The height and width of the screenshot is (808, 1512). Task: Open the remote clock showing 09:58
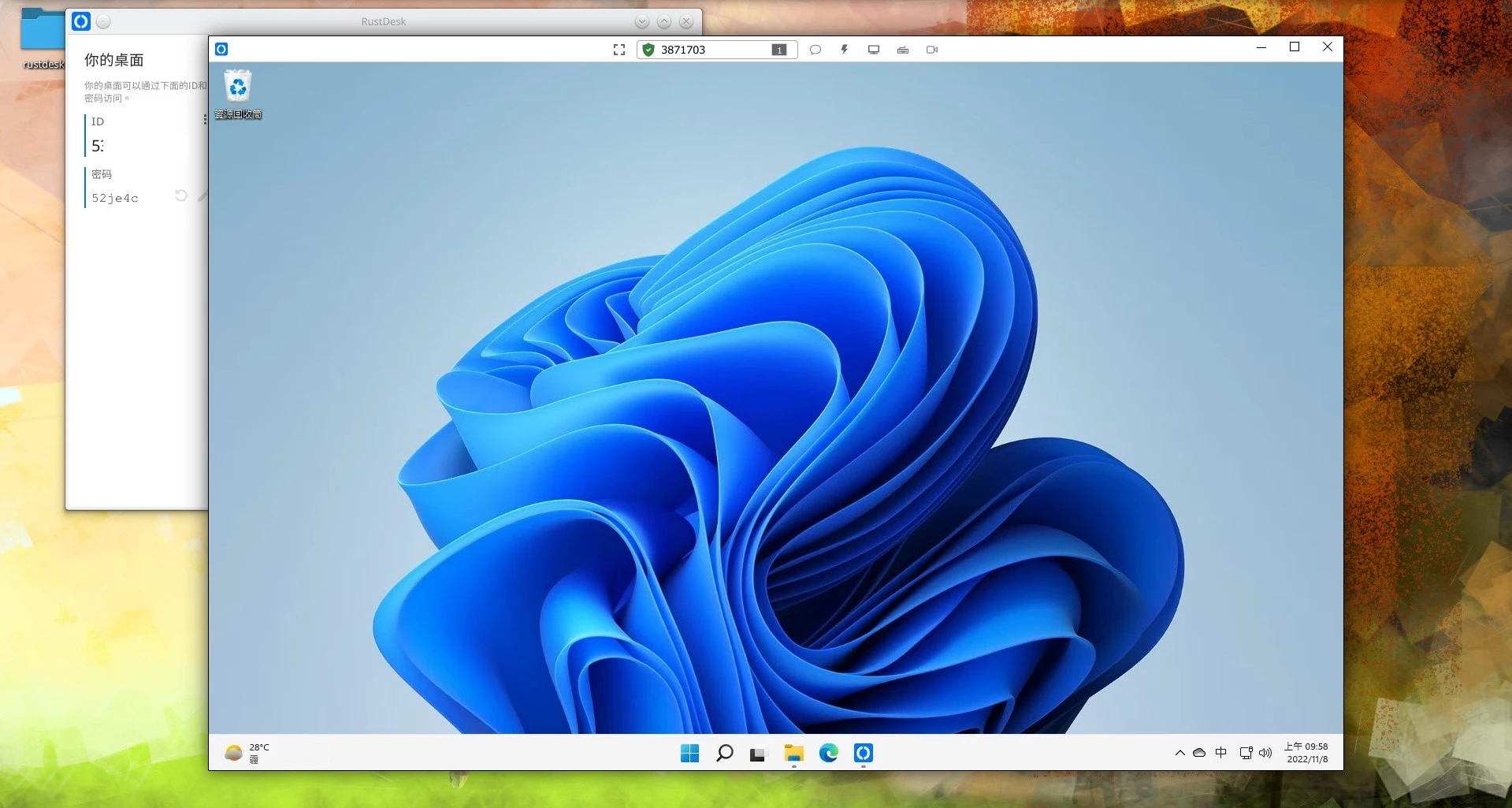tap(1306, 753)
